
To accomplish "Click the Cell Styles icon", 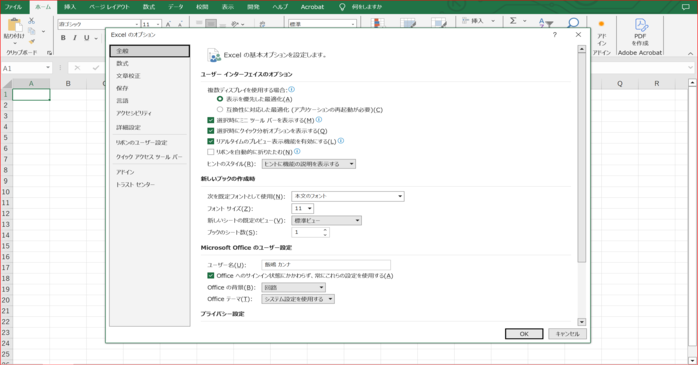I will (x=438, y=23).
